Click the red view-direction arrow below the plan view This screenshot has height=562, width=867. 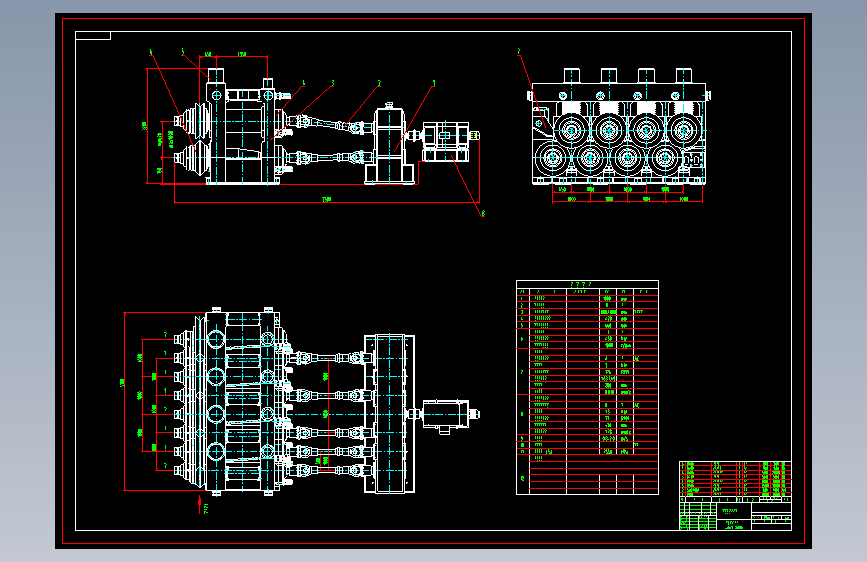(x=200, y=504)
